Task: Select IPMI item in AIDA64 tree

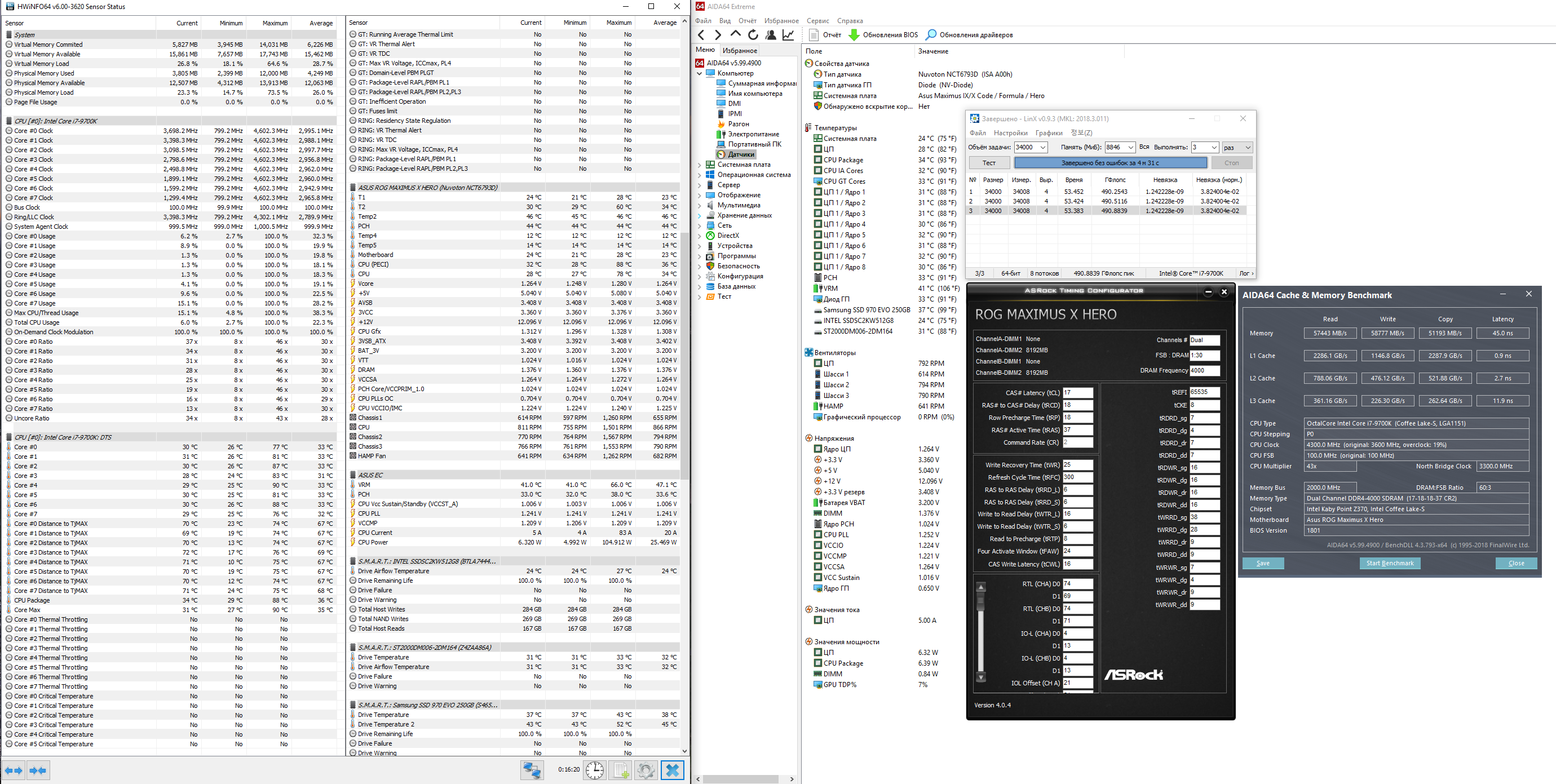Action: (x=729, y=113)
